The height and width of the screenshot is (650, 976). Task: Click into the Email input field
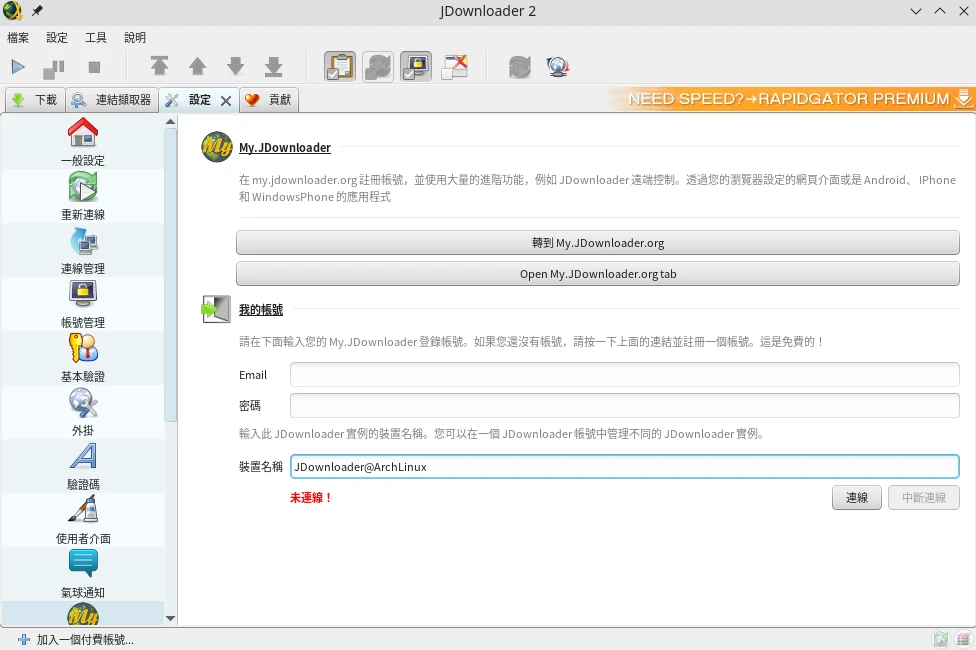624,375
